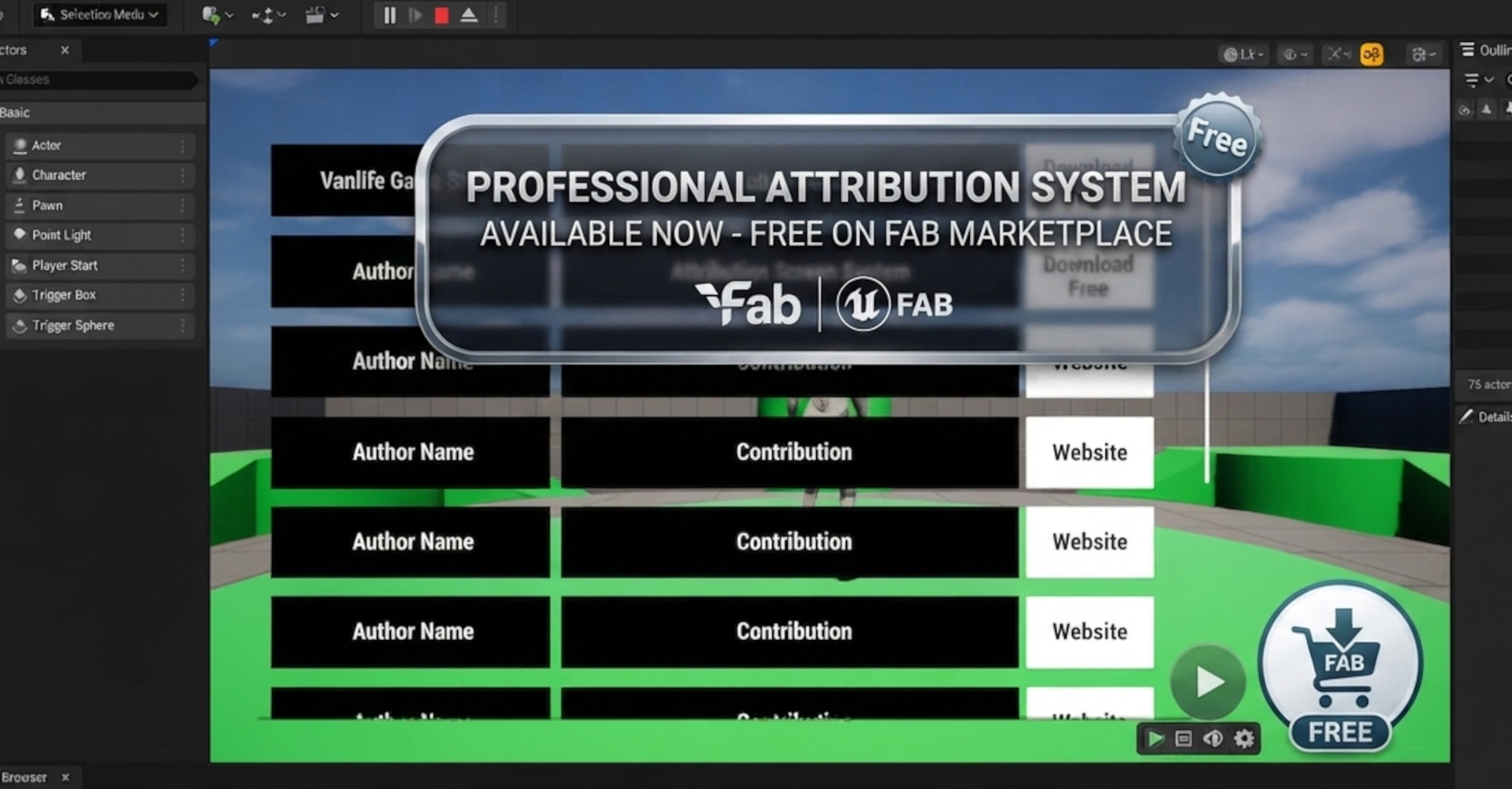Click the Vanlife Game title cell
This screenshot has width=1512, height=789.
coord(344,180)
